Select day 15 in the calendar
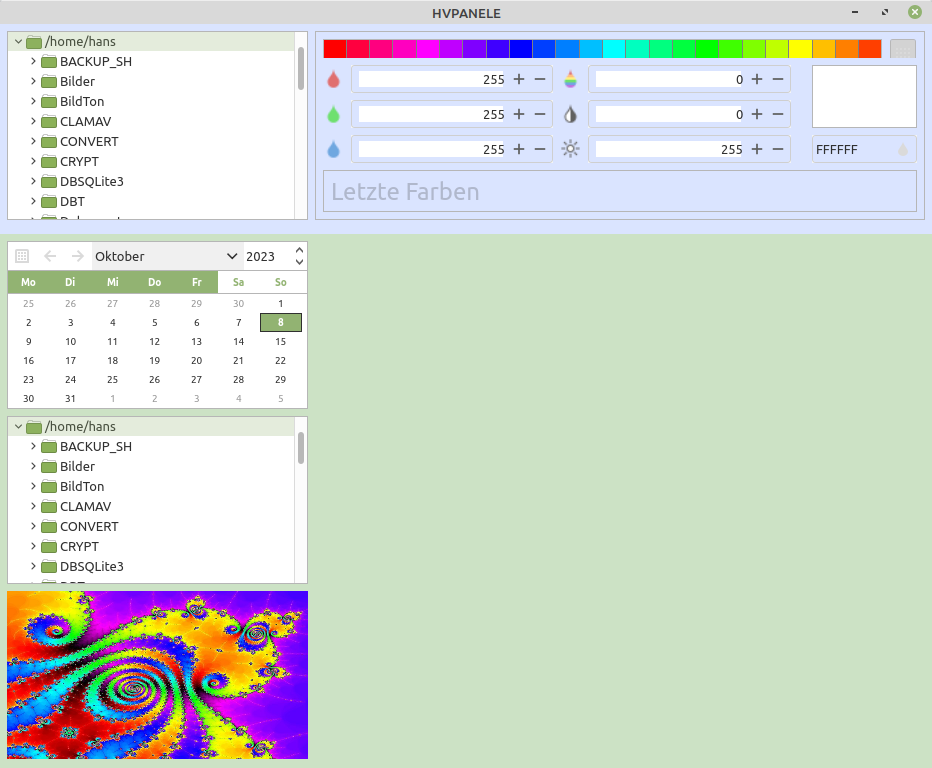The height and width of the screenshot is (768, 932). [x=280, y=341]
